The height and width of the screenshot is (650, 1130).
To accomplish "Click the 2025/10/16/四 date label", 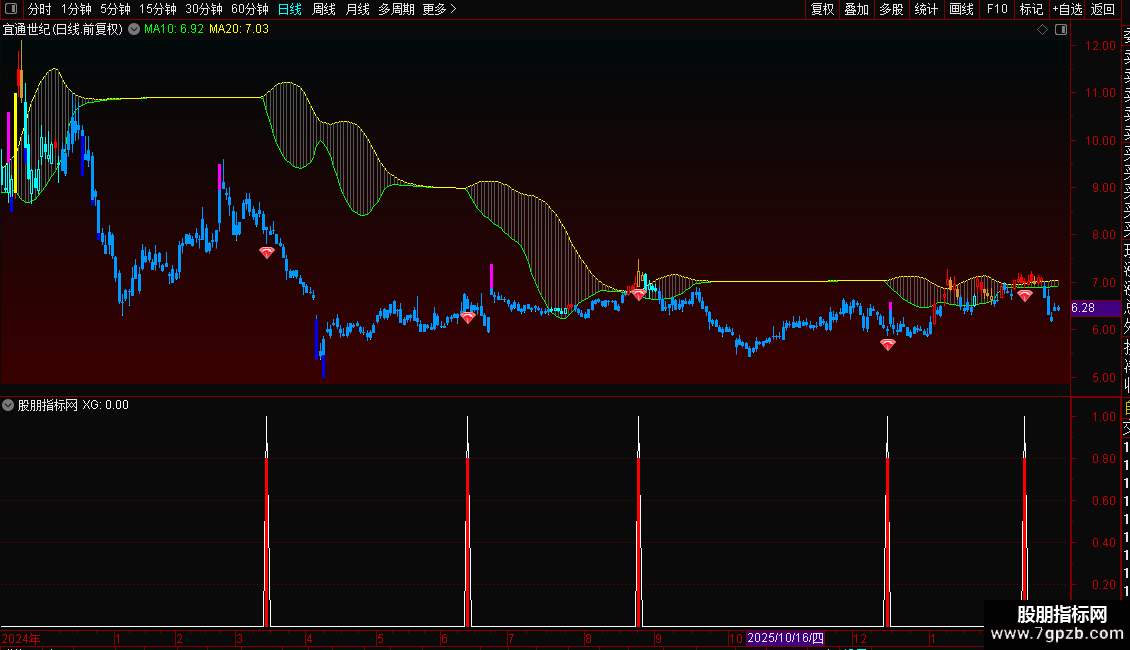I will 786,638.
